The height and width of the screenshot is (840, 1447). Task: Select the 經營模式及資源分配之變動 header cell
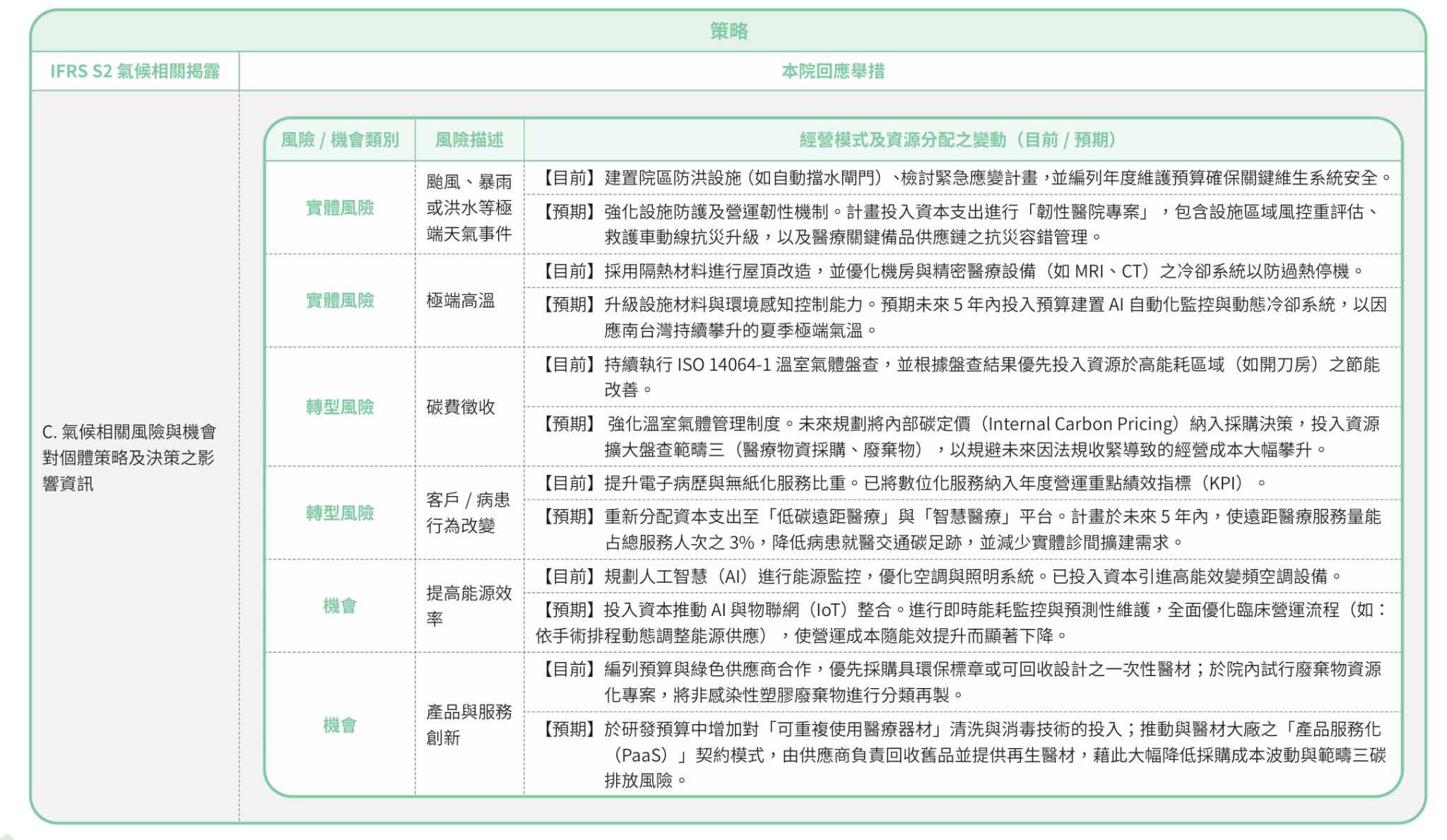pos(962,140)
